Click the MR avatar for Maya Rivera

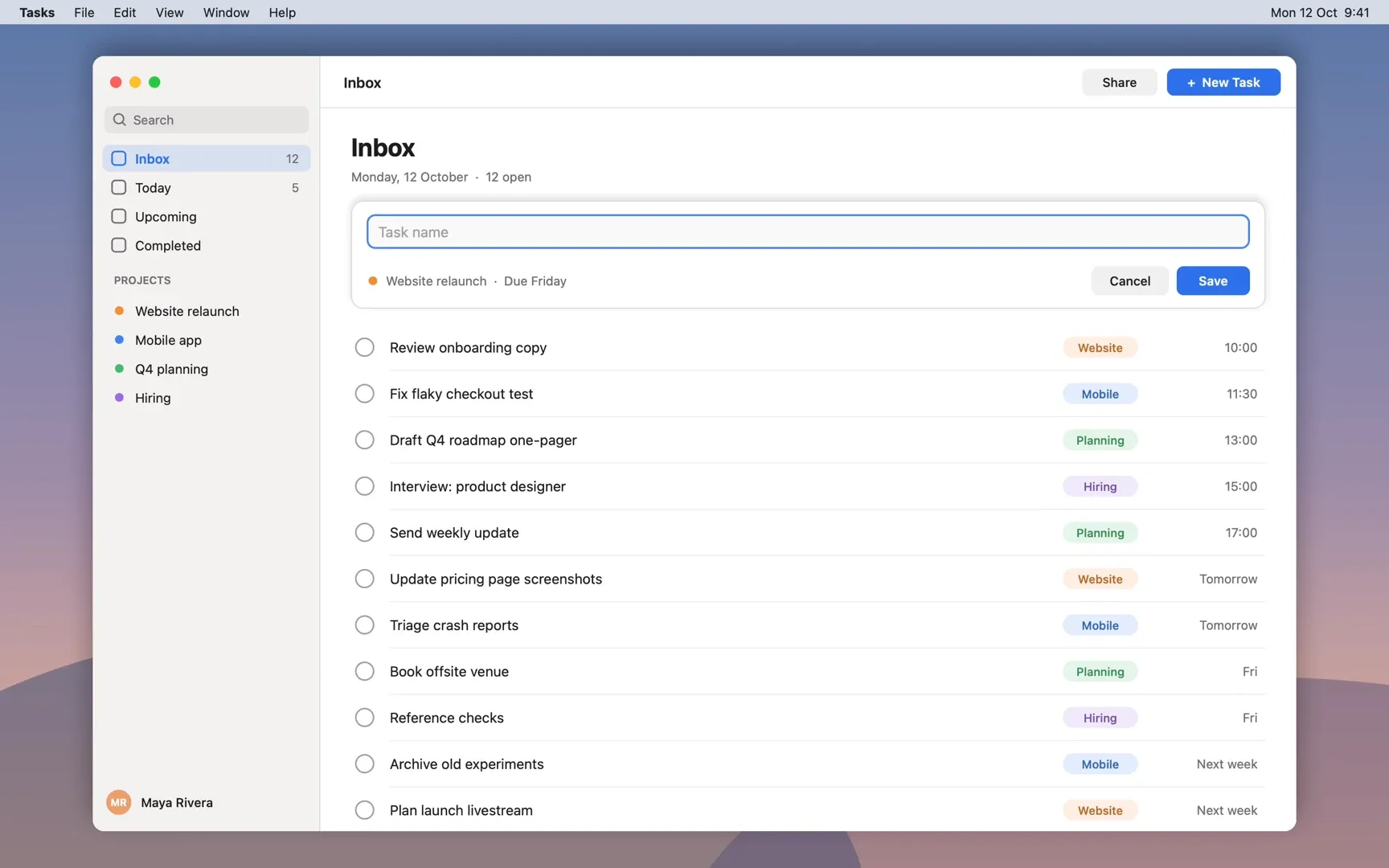[x=119, y=802]
